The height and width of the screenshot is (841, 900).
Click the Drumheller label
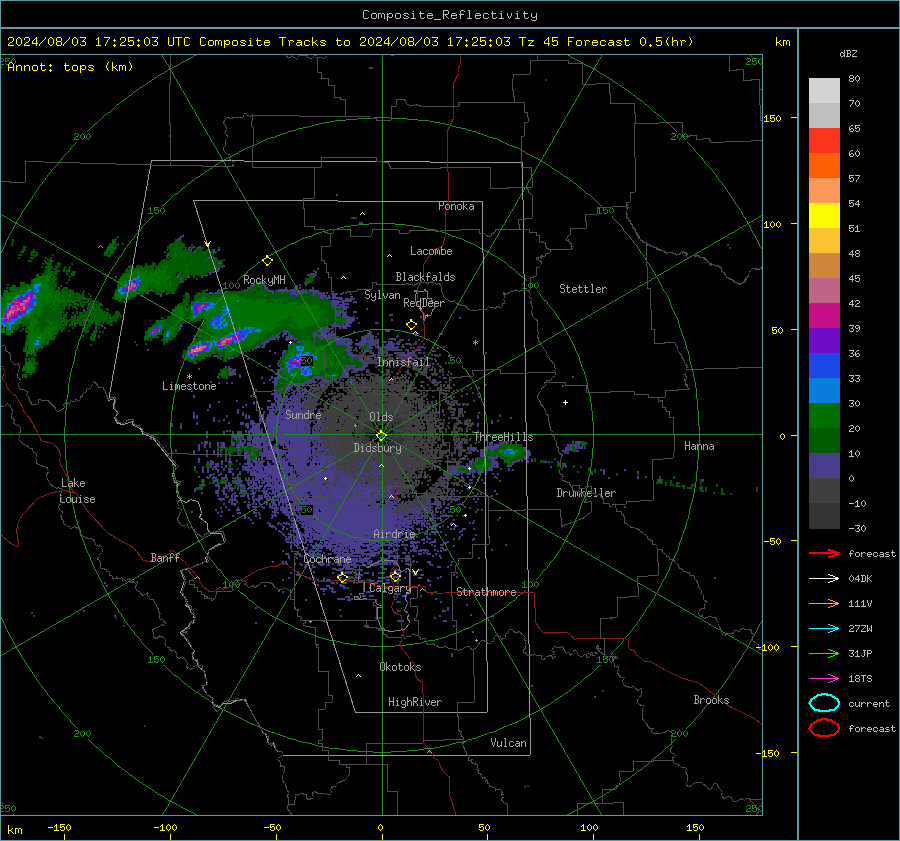[x=586, y=493]
